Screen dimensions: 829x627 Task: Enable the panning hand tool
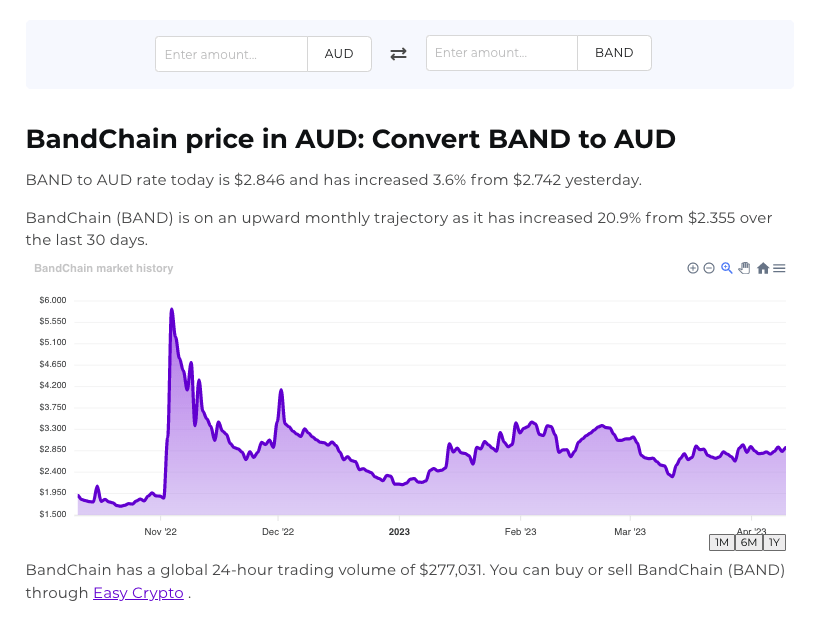tap(744, 268)
